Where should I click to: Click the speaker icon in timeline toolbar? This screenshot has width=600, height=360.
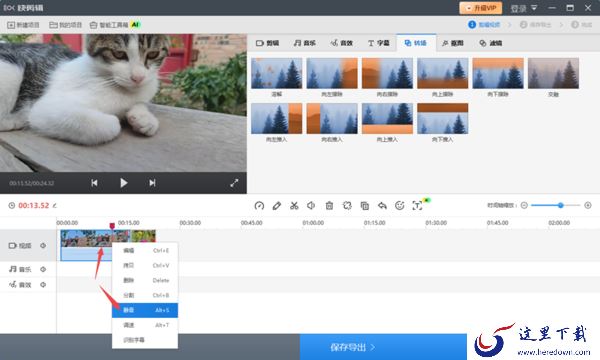tap(311, 206)
